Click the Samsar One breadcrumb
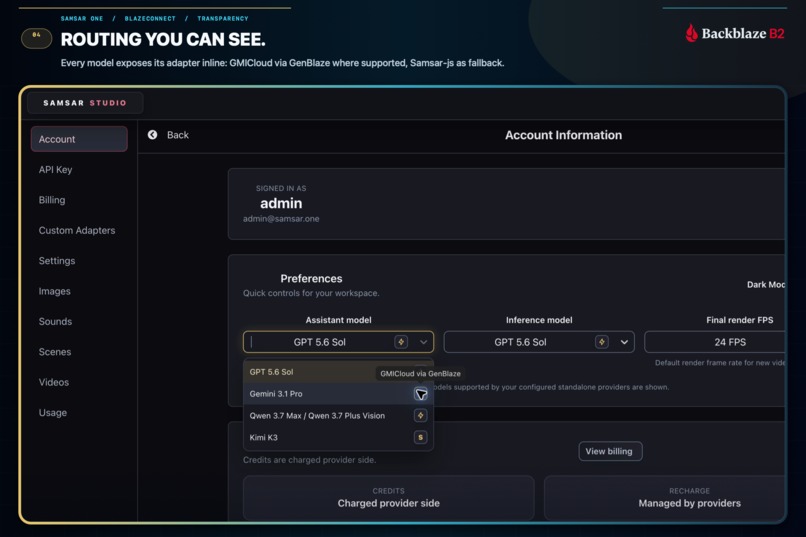The image size is (806, 537). [x=82, y=18]
